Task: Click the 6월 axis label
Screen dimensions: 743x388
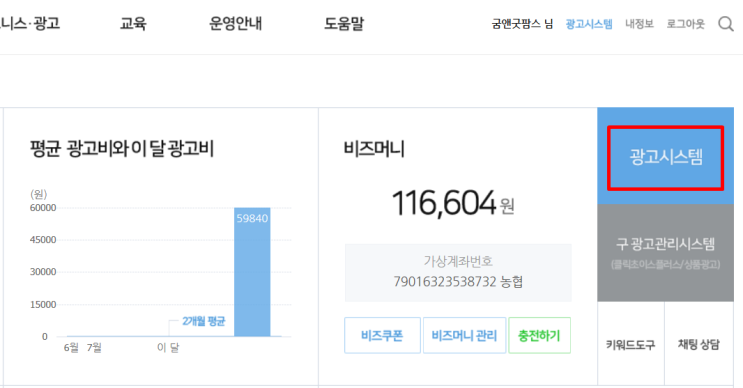Action: click(x=71, y=348)
